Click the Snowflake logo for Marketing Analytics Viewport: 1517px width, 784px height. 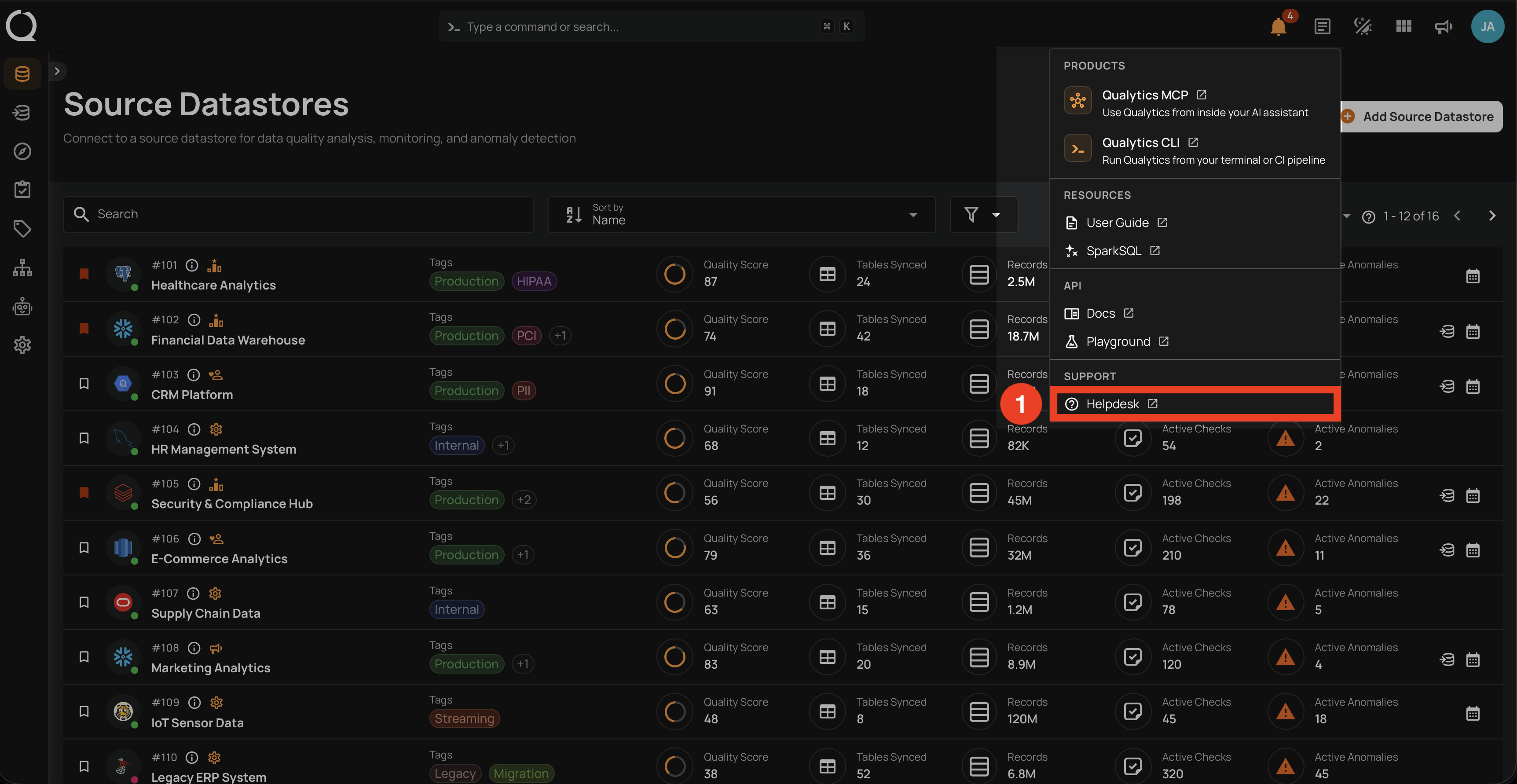[x=123, y=657]
